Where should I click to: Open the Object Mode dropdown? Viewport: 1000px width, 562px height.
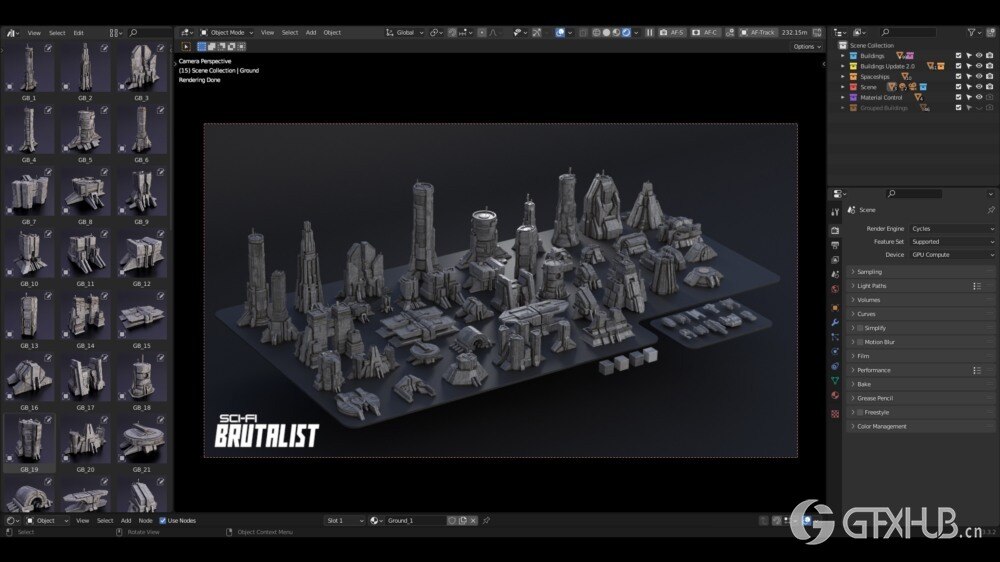click(227, 33)
